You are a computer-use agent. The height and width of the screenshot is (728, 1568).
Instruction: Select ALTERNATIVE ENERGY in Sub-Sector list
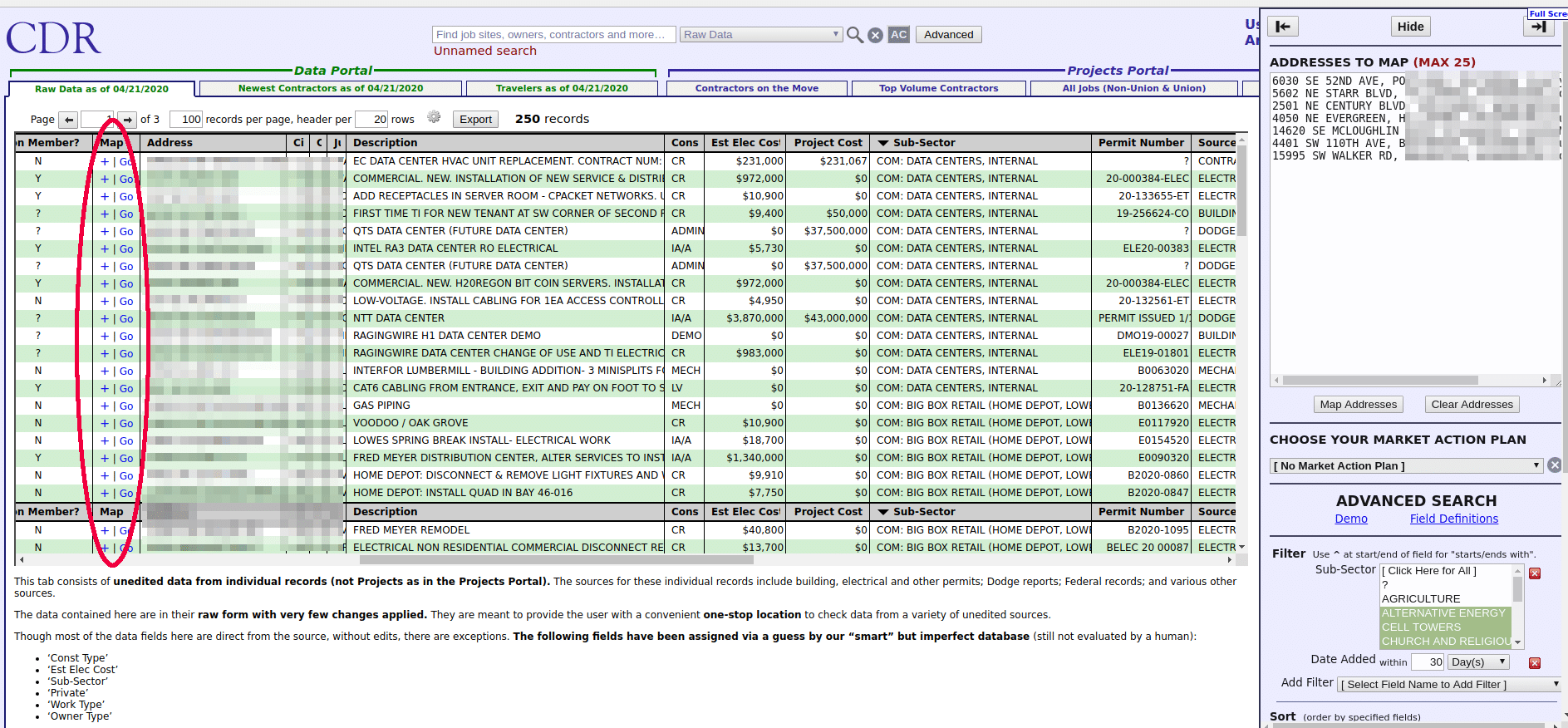1445,613
